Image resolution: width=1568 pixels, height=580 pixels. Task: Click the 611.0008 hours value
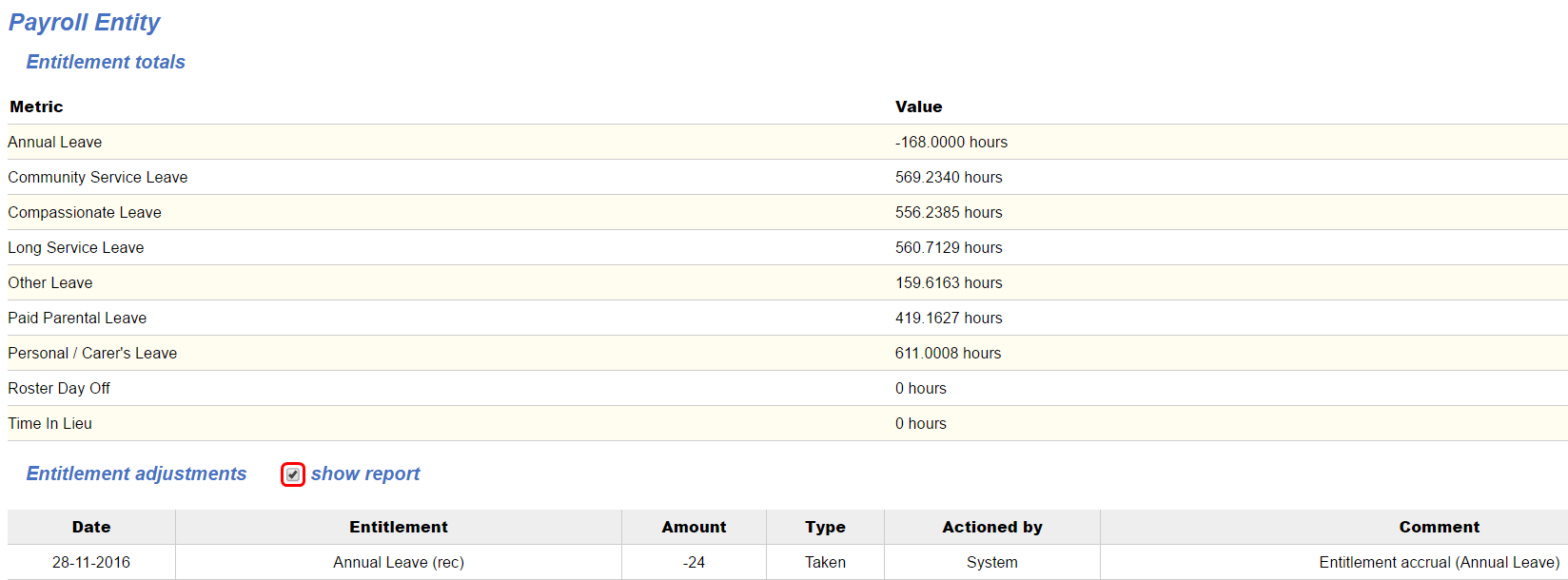(x=949, y=353)
